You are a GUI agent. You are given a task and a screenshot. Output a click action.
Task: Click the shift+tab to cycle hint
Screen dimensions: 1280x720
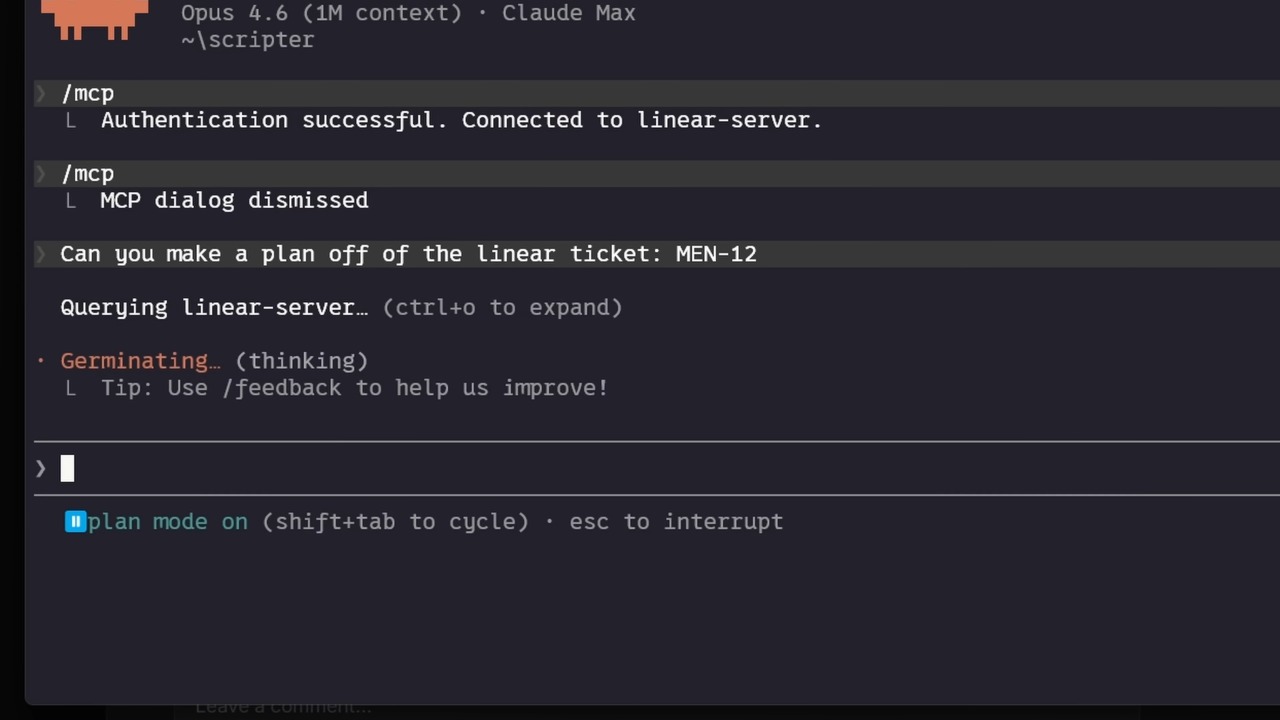click(395, 521)
